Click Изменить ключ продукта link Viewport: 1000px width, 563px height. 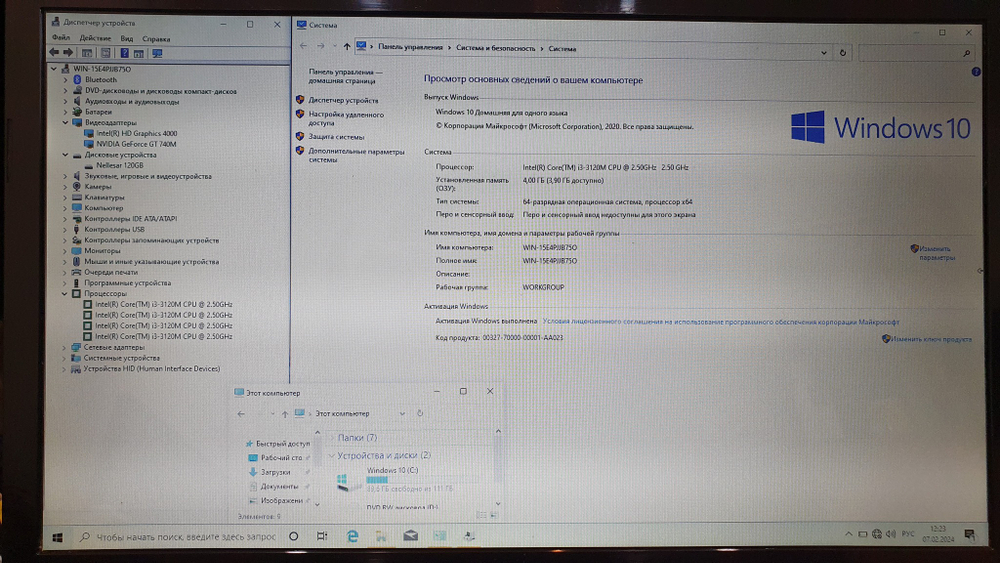click(x=931, y=339)
